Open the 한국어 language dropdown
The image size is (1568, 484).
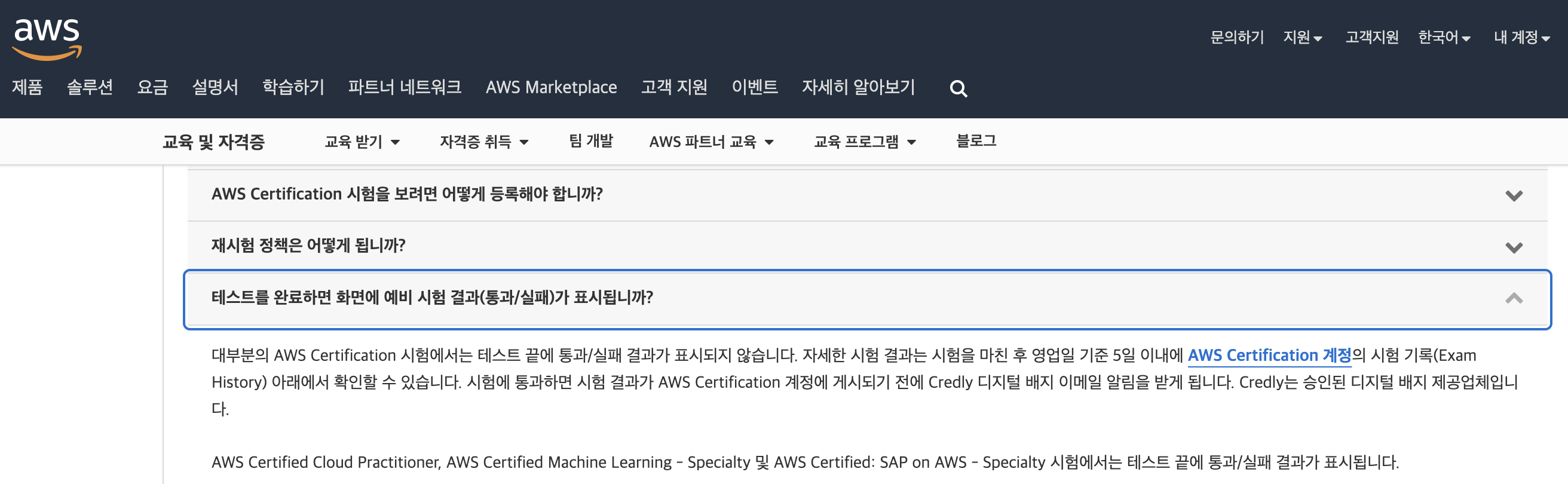click(x=1444, y=37)
